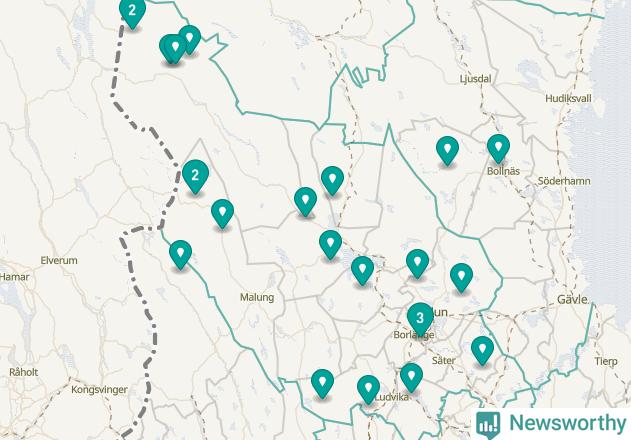Image resolution: width=631 pixels, height=440 pixels.
Task: Click the cluster marker labeled 2 at the top edge
Action: coord(132,12)
